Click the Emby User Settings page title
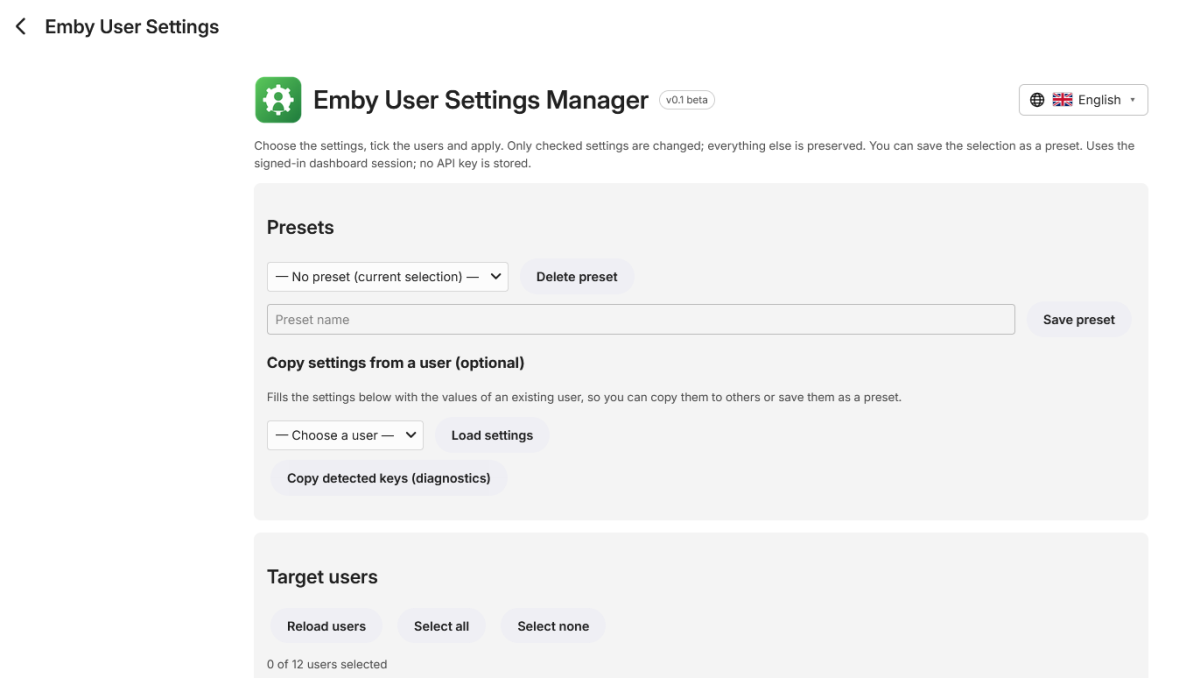Viewport: 1200px width, 678px height. pos(132,27)
